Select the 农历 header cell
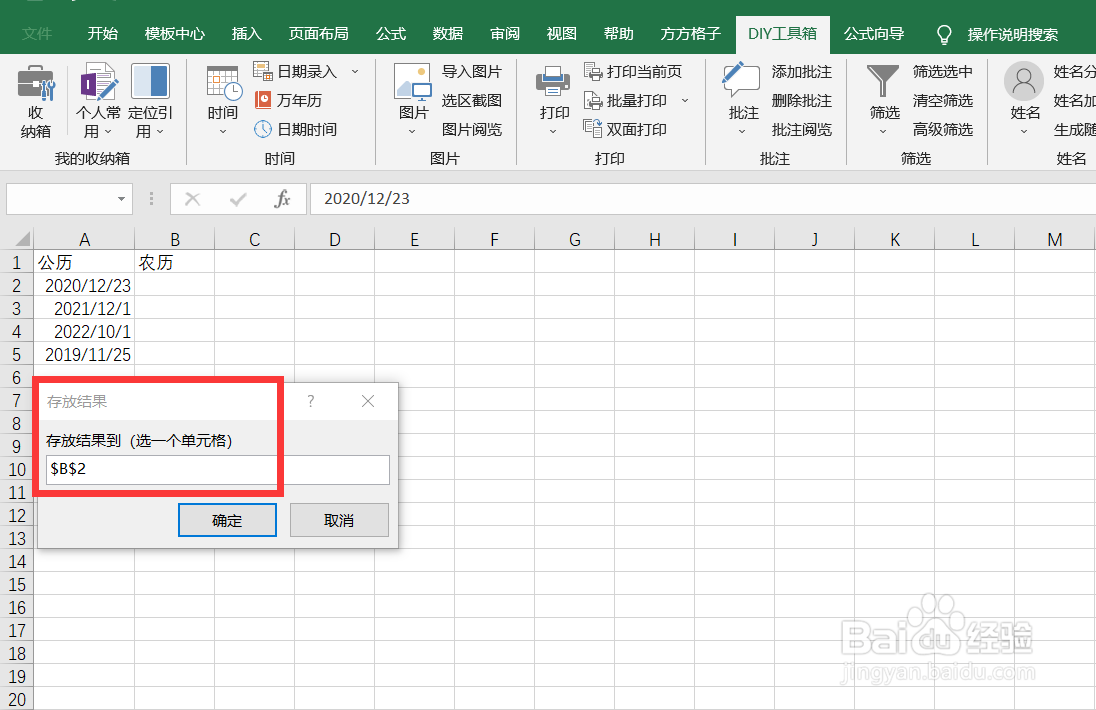 point(174,262)
